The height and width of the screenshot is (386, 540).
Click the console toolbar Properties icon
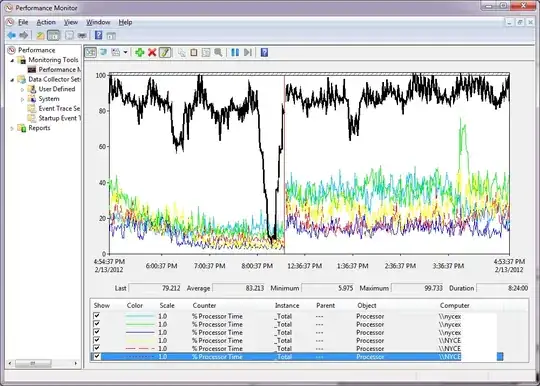69,35
